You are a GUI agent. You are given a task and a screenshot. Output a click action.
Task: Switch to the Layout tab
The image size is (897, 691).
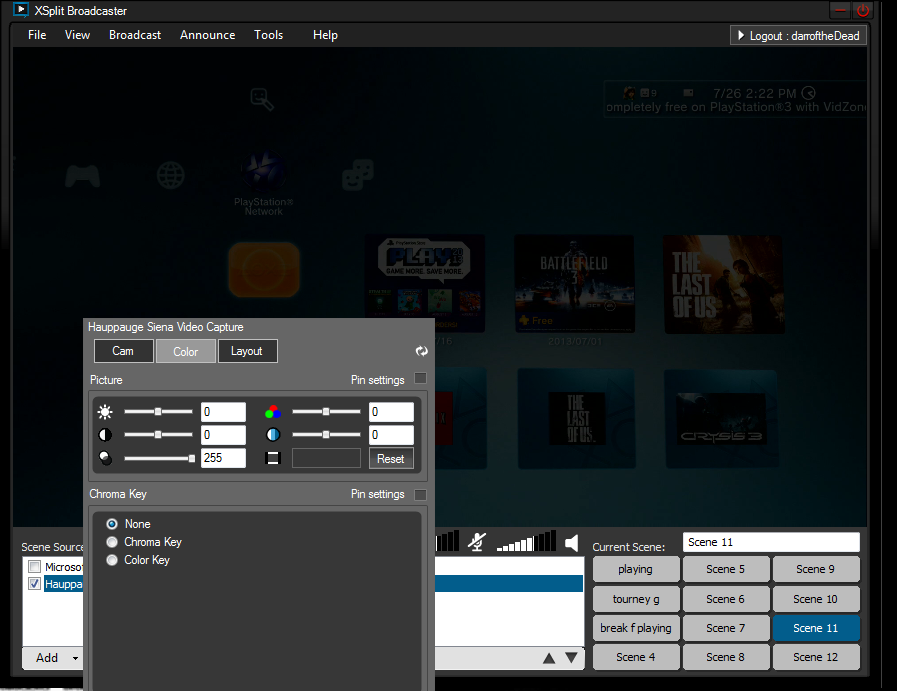click(x=247, y=351)
